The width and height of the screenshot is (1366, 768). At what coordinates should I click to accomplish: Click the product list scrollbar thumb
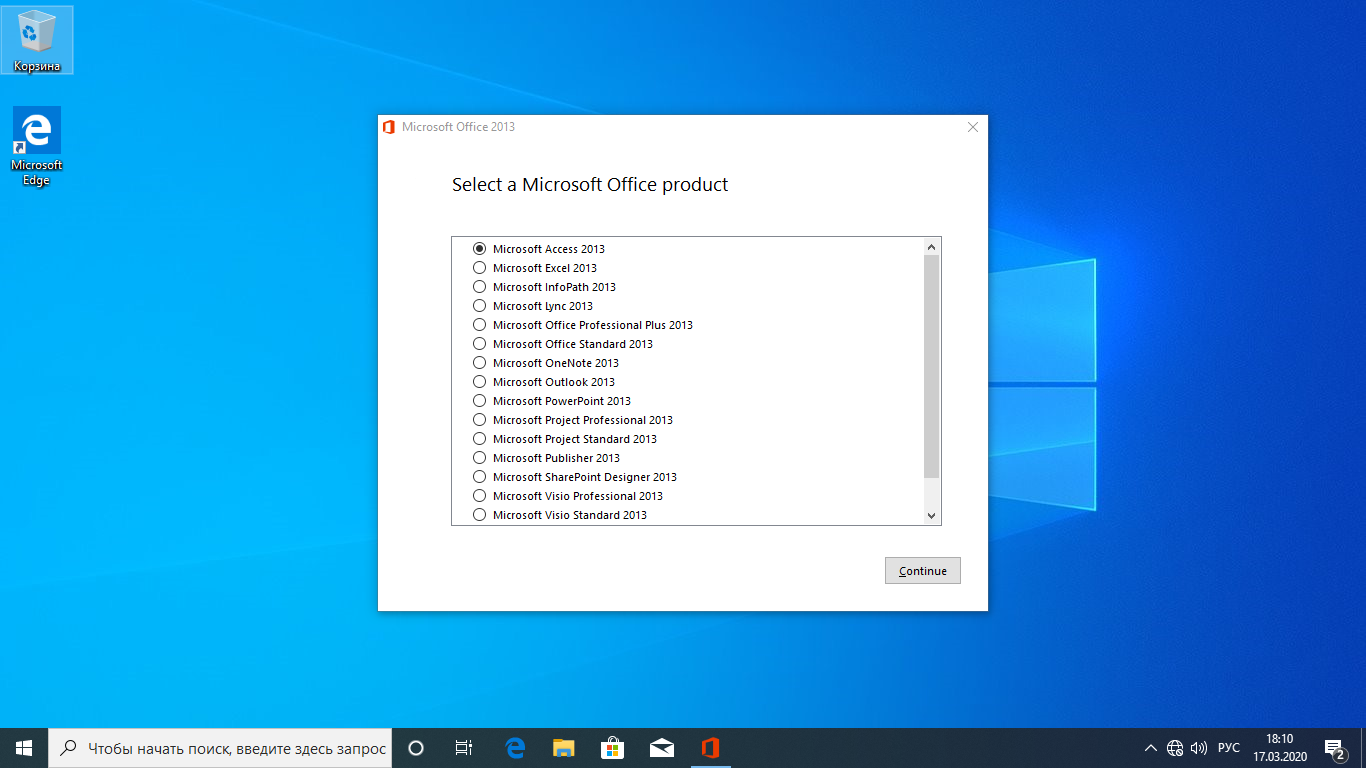[x=931, y=366]
